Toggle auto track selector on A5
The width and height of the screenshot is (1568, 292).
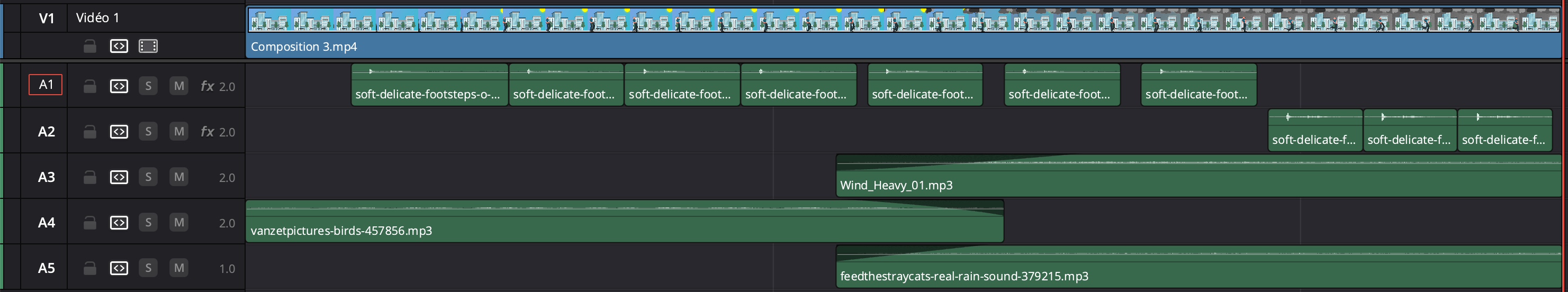point(119,268)
